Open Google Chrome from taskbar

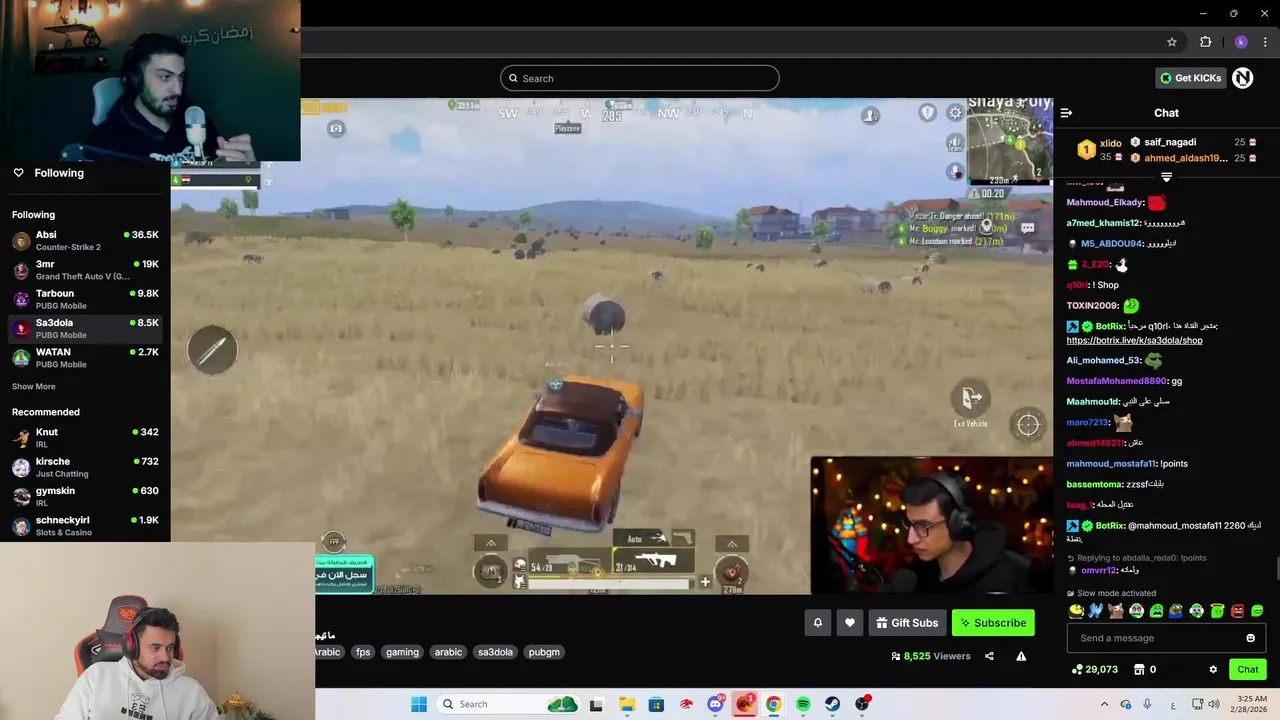click(773, 704)
